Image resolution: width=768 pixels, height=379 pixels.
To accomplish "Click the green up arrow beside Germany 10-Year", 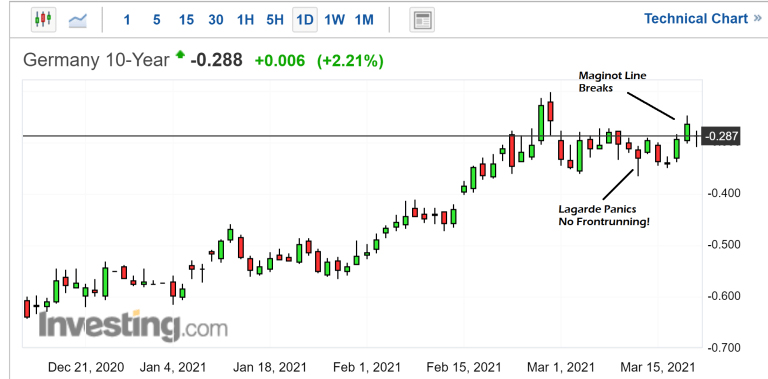I will pyautogui.click(x=181, y=54).
